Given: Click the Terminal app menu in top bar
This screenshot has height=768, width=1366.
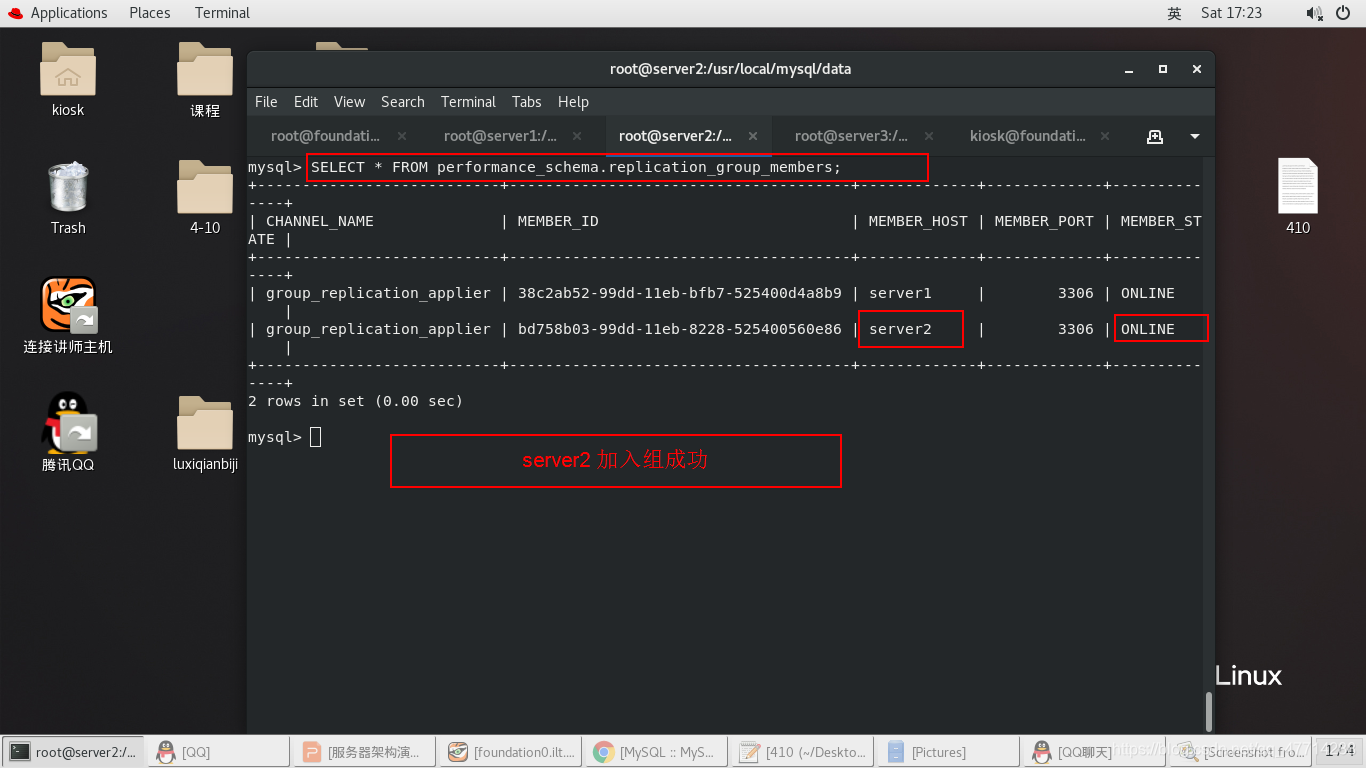Looking at the screenshot, I should [x=222, y=13].
